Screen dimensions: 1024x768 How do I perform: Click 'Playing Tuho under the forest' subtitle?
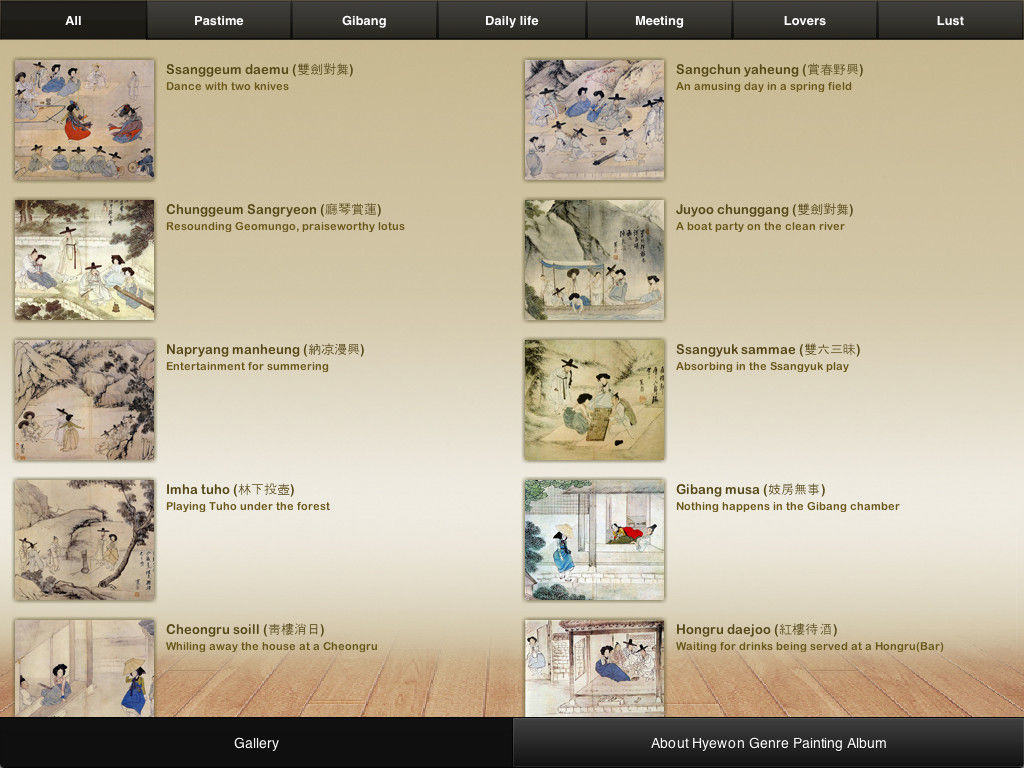click(x=248, y=506)
